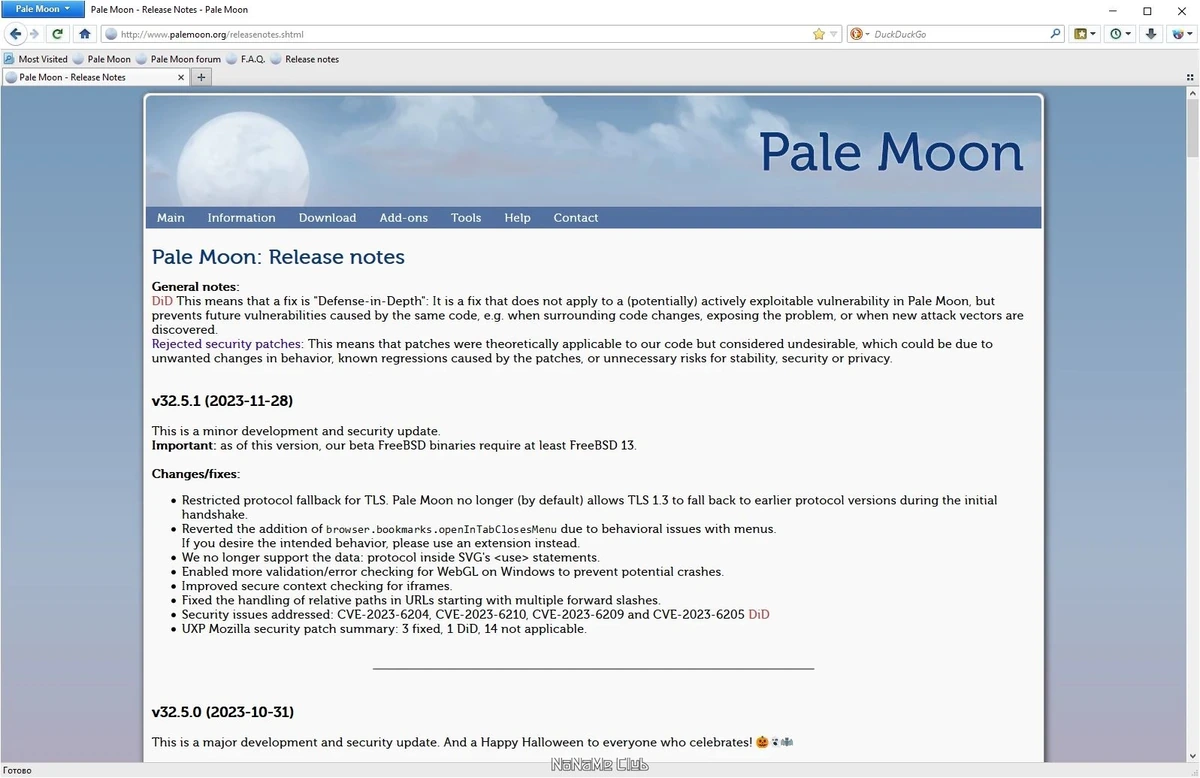Open the history clock dropdown button
Image resolution: width=1200 pixels, height=778 pixels.
tap(1121, 34)
